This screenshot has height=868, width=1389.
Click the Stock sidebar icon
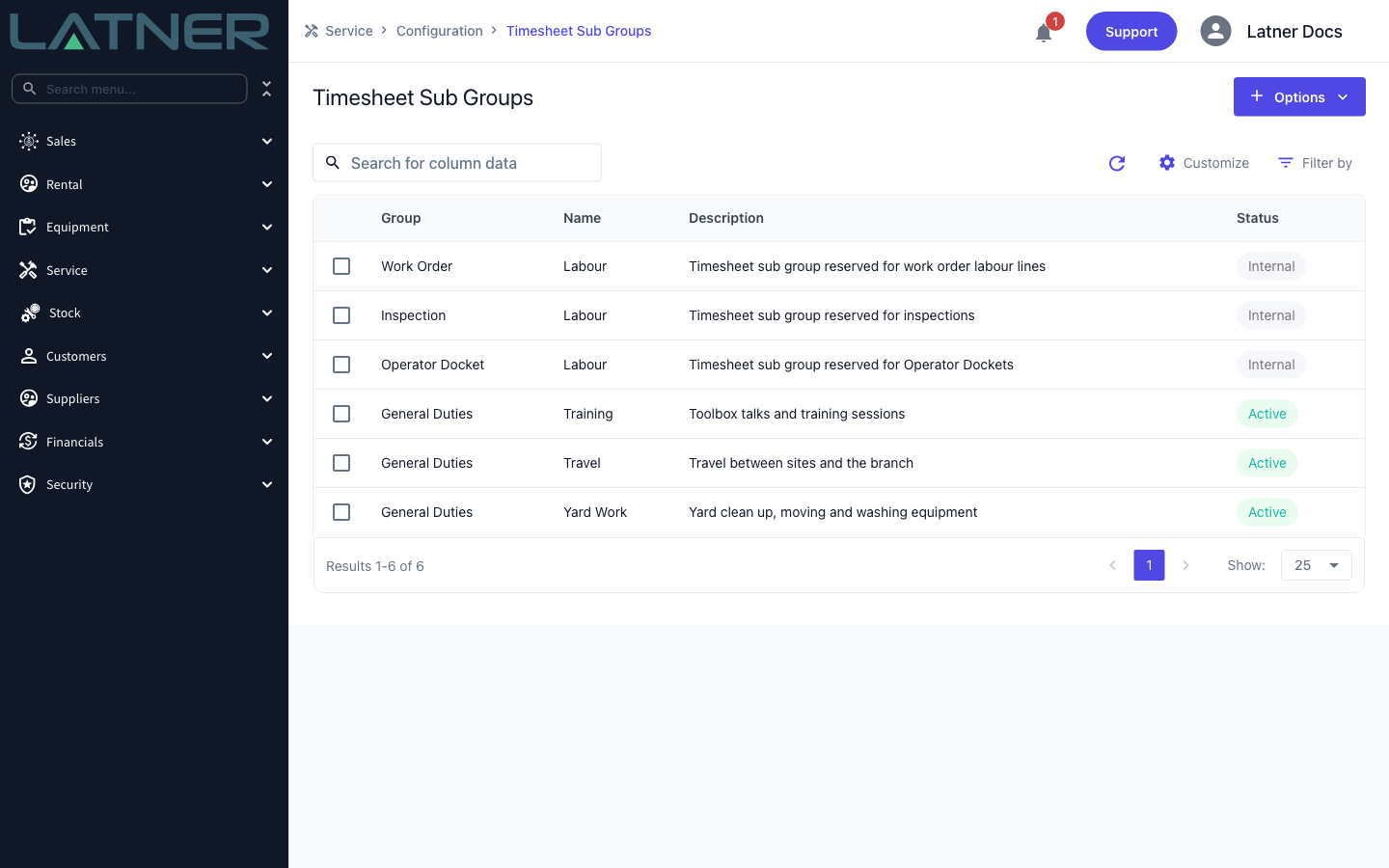pos(30,312)
